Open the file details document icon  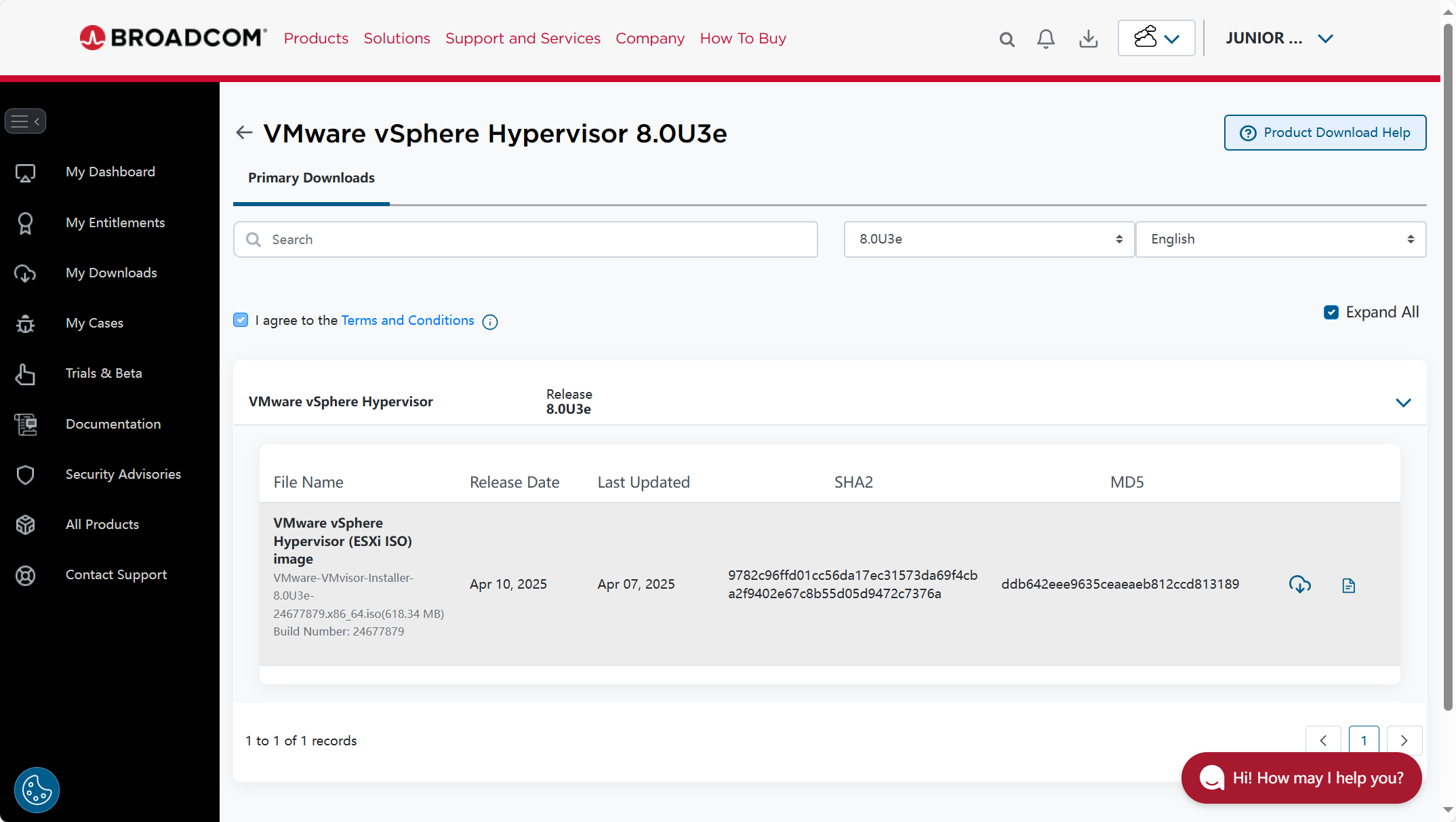pos(1348,585)
